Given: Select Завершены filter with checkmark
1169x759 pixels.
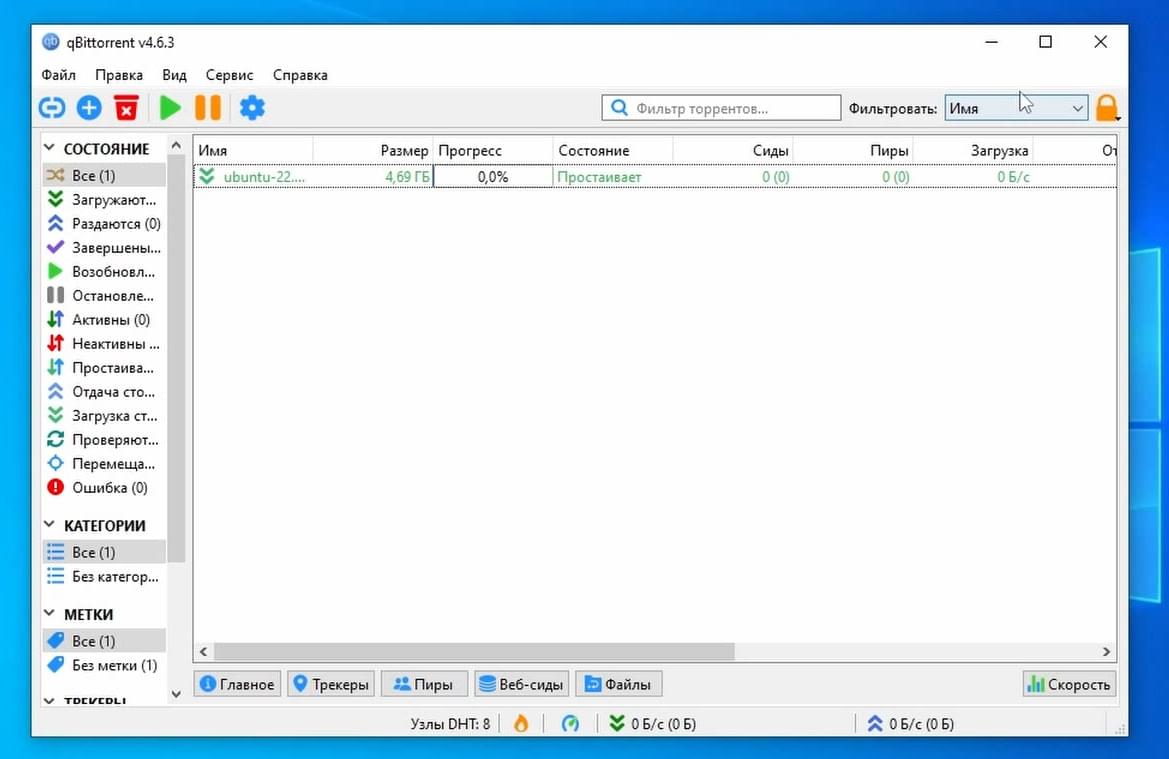Looking at the screenshot, I should (104, 248).
